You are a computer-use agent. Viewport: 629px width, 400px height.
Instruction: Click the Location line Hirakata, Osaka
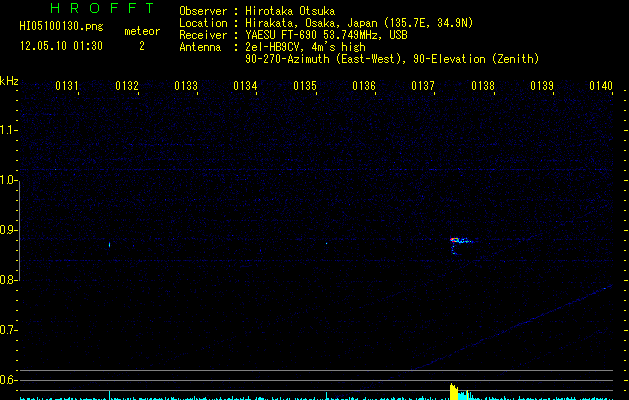(326, 23)
